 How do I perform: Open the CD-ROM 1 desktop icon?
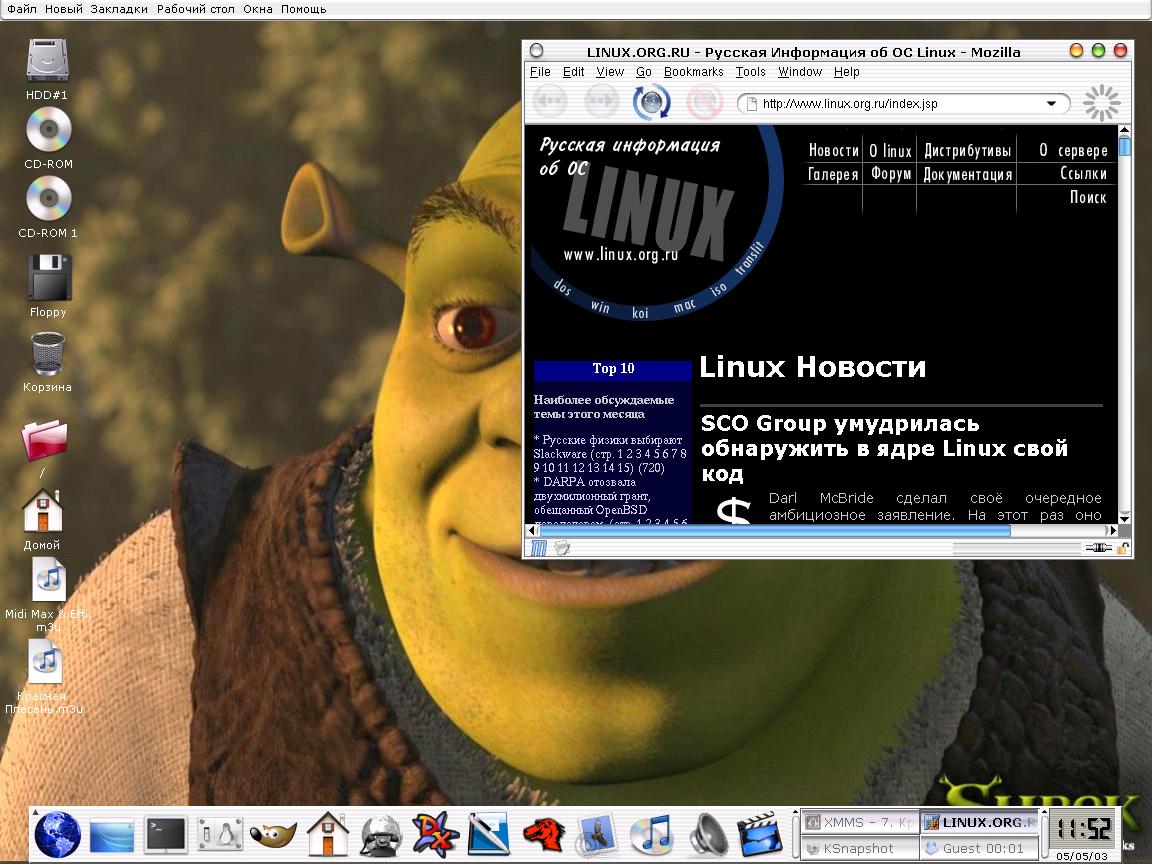[x=48, y=208]
